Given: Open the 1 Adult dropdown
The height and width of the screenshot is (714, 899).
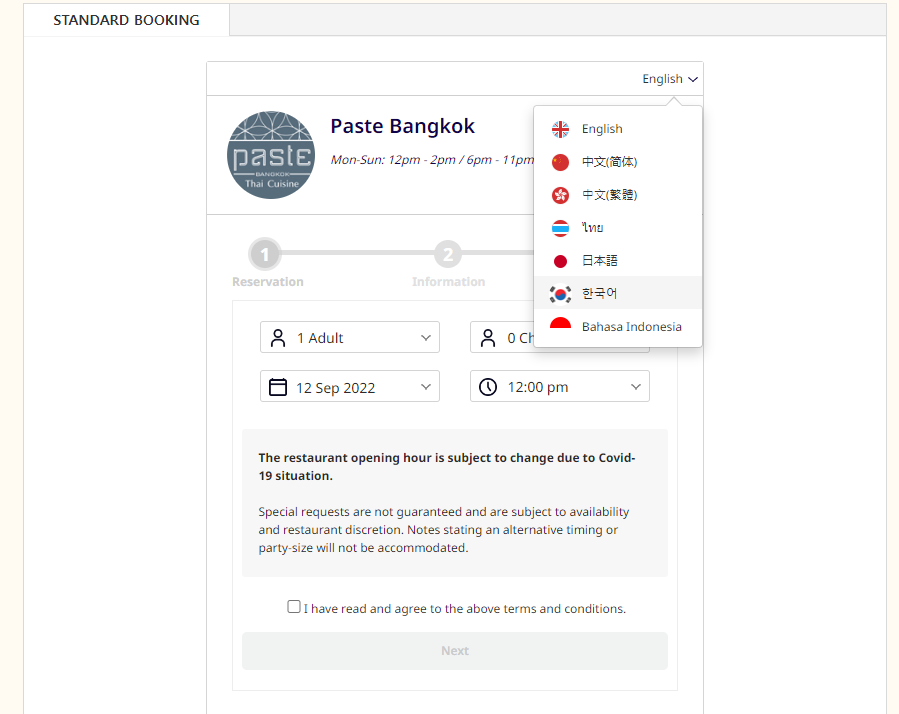Looking at the screenshot, I should pos(350,337).
